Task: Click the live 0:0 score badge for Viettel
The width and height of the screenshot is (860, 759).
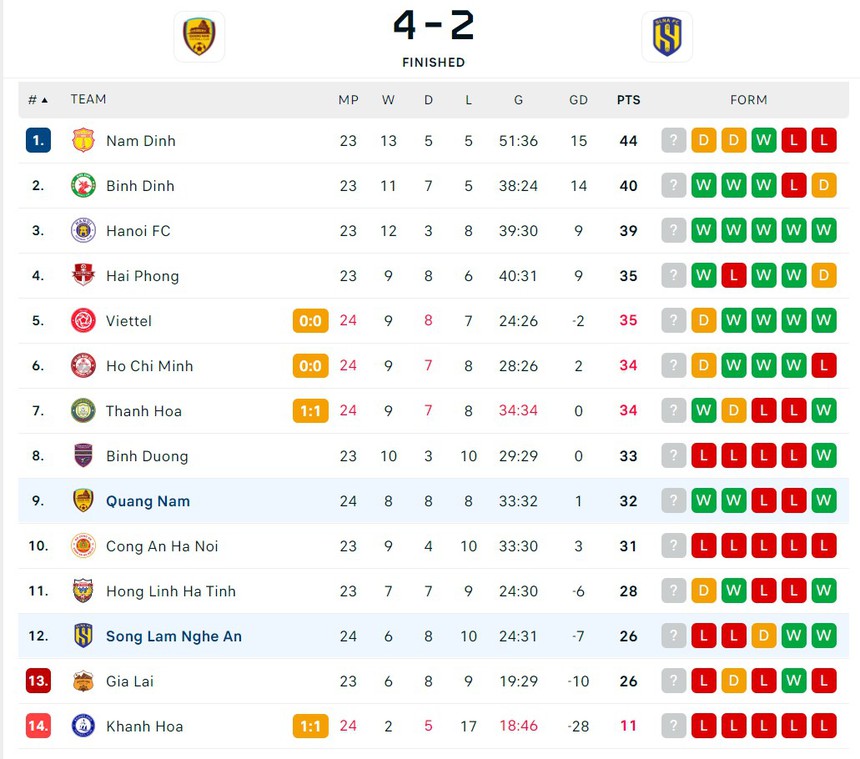Action: click(310, 321)
